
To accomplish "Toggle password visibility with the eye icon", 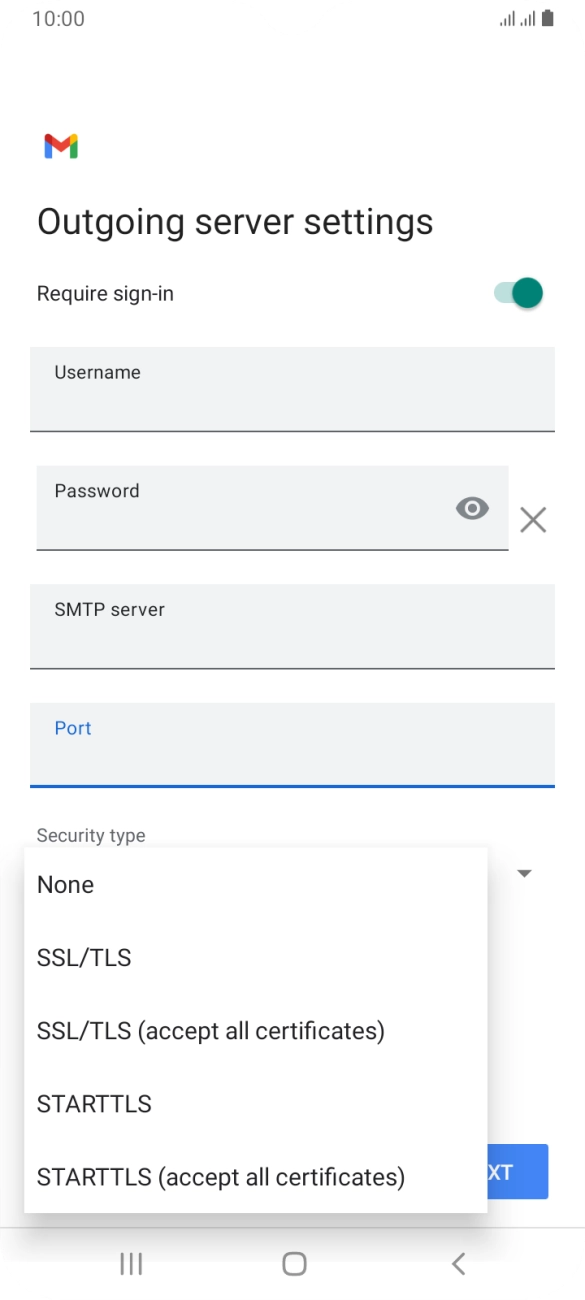I will 472,510.
